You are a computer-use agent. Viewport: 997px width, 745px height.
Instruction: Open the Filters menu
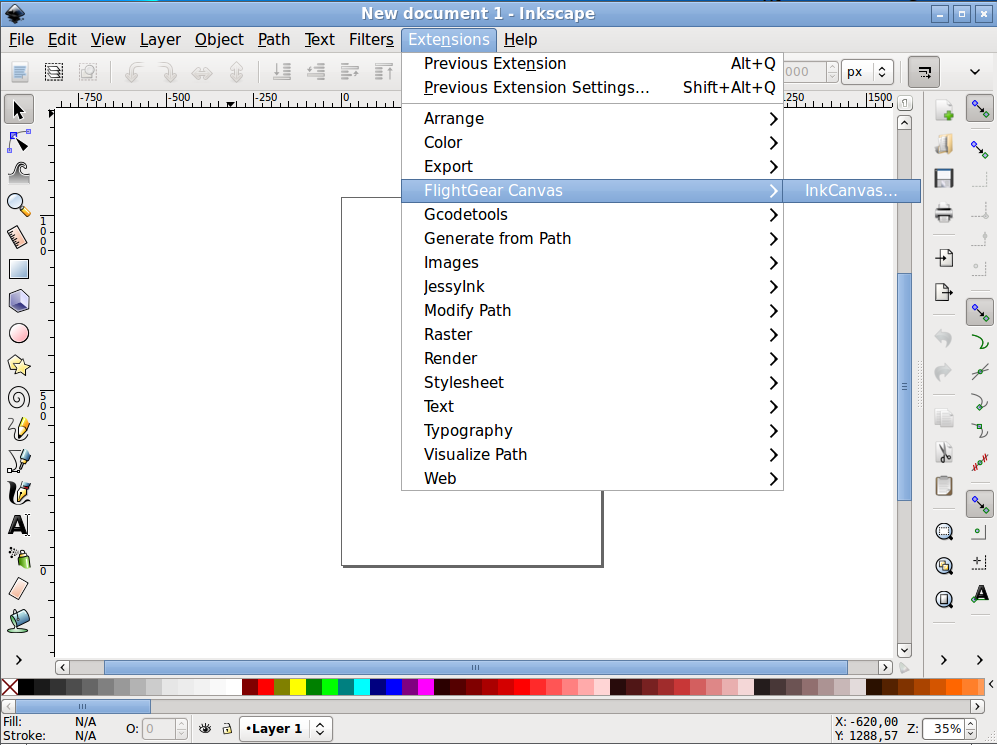pyautogui.click(x=371, y=39)
